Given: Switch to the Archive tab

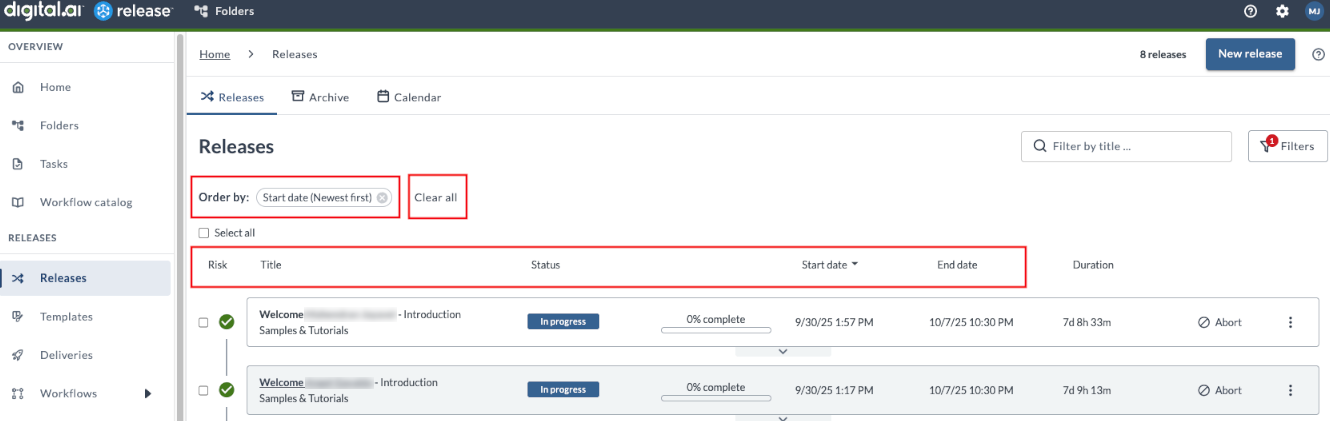Looking at the screenshot, I should pyautogui.click(x=320, y=97).
